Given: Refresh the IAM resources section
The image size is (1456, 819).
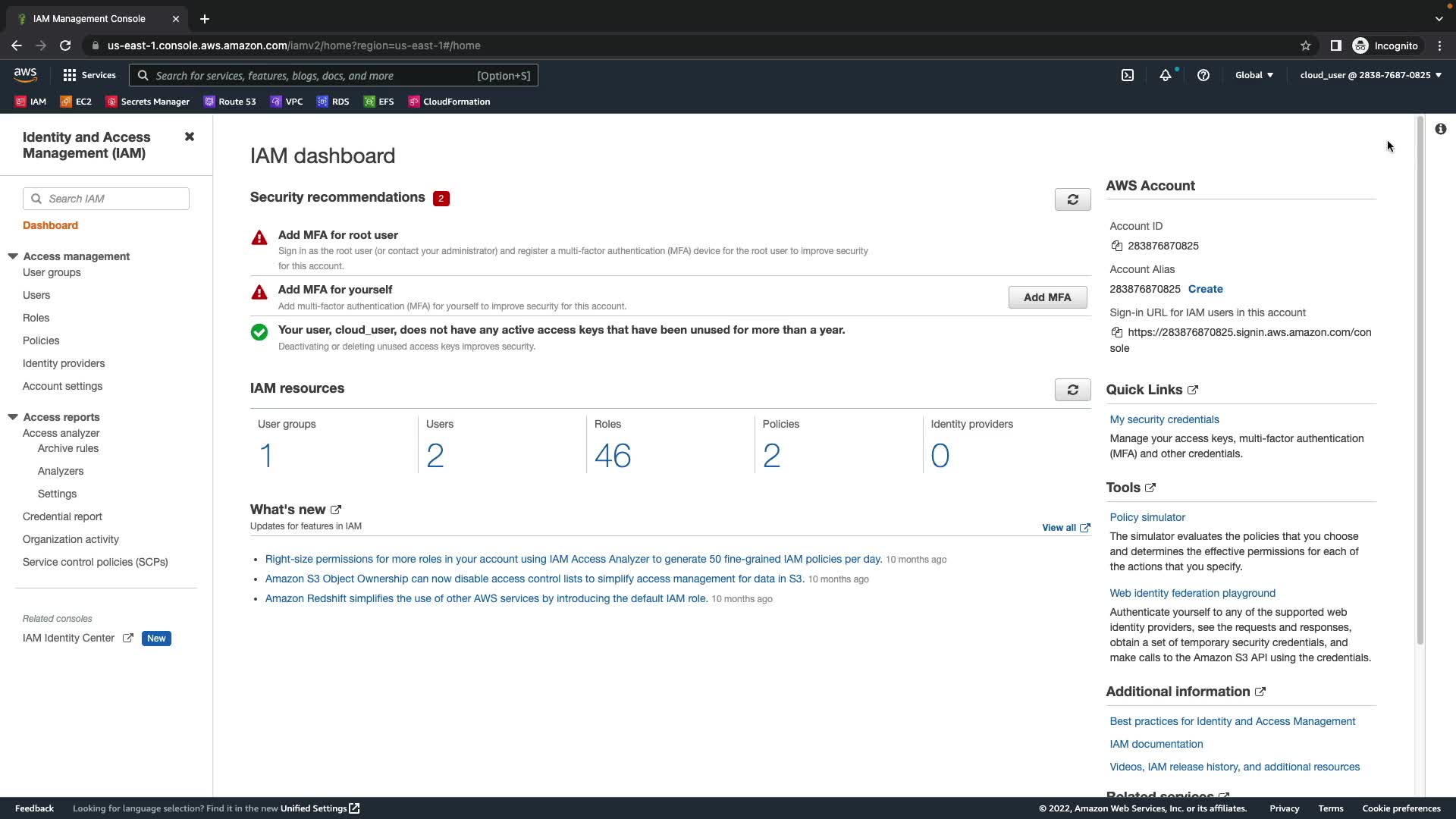Looking at the screenshot, I should coord(1072,390).
